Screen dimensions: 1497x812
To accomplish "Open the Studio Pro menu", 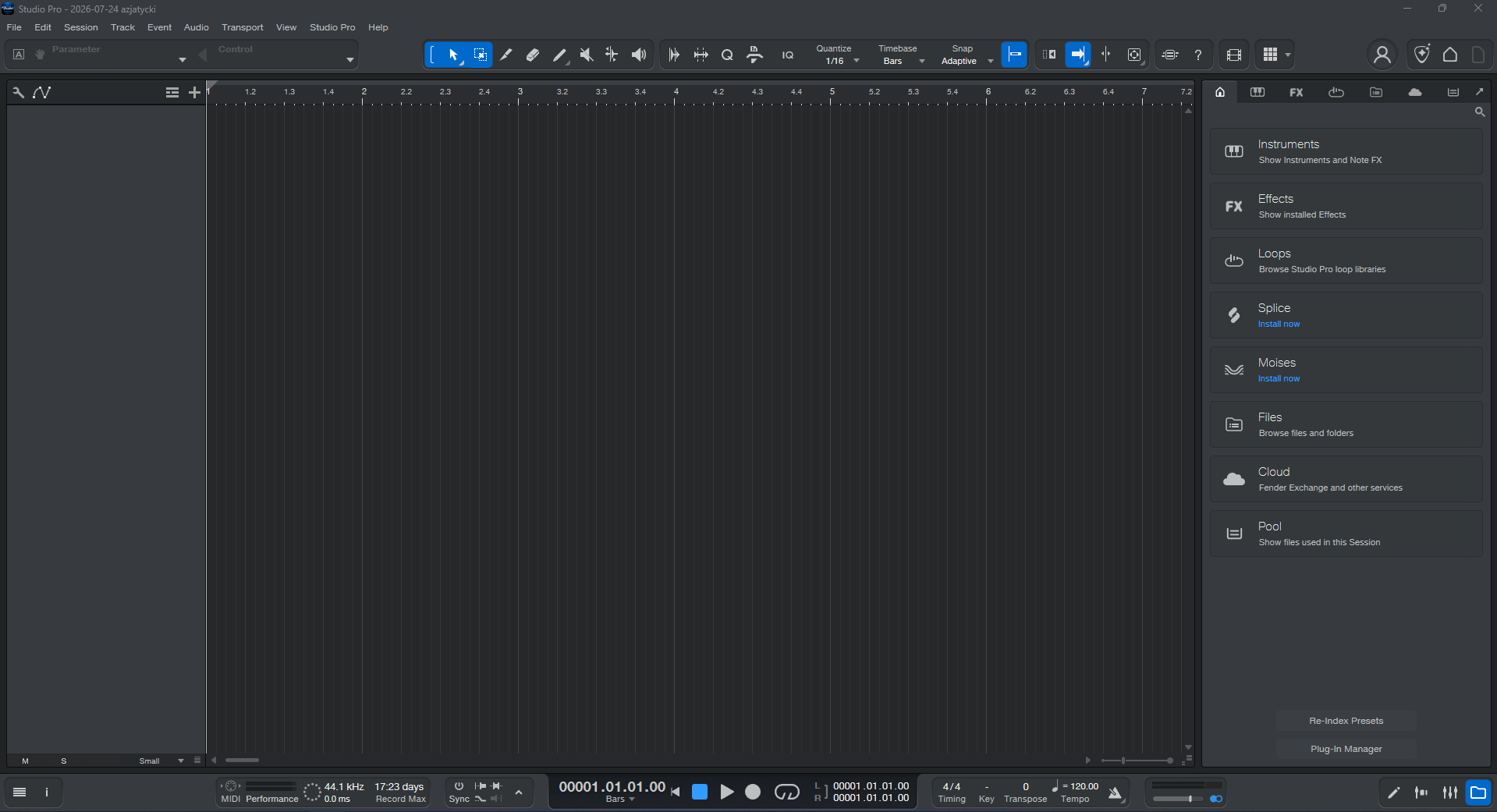I will click(x=332, y=27).
